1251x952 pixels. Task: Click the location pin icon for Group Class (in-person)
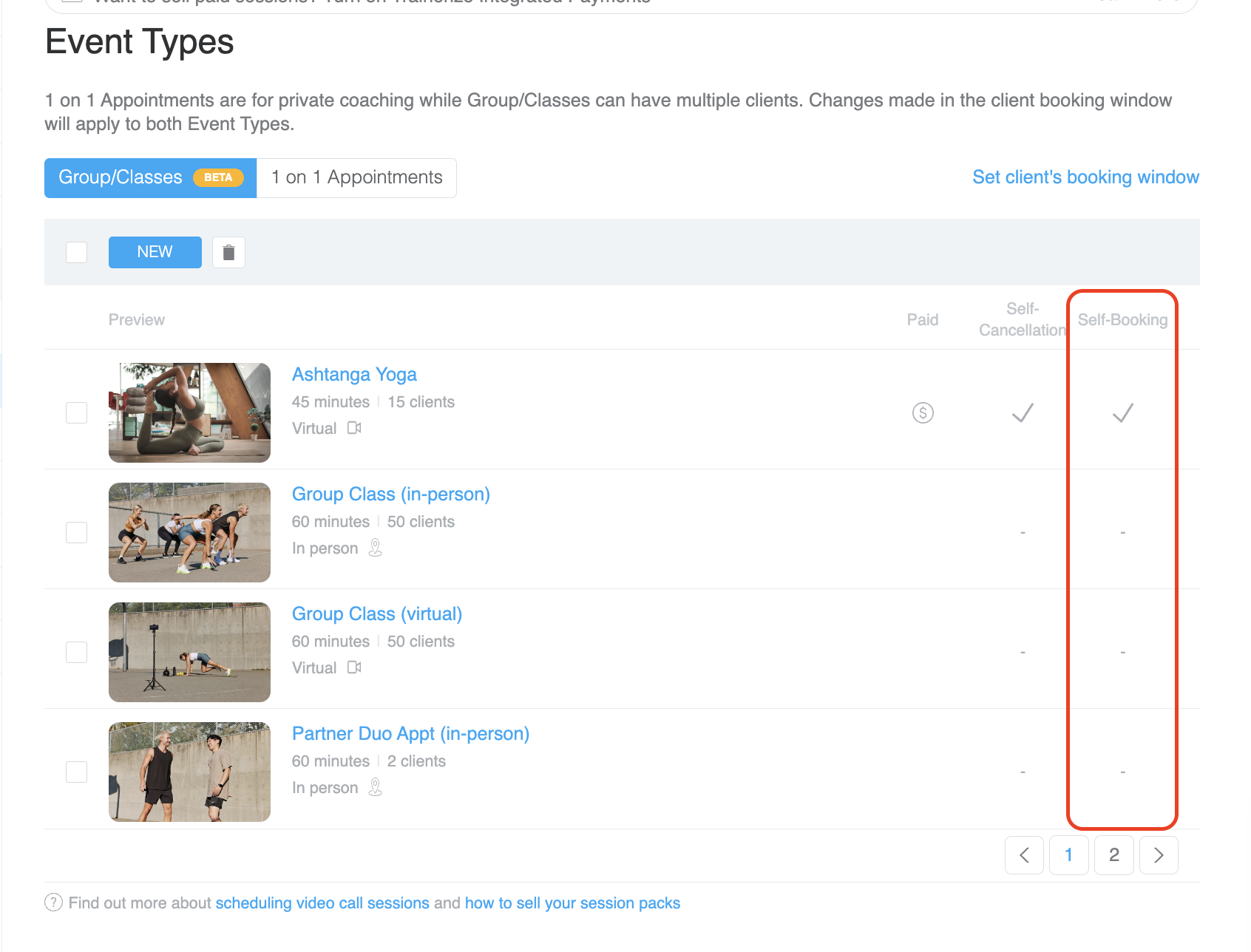[x=376, y=548]
